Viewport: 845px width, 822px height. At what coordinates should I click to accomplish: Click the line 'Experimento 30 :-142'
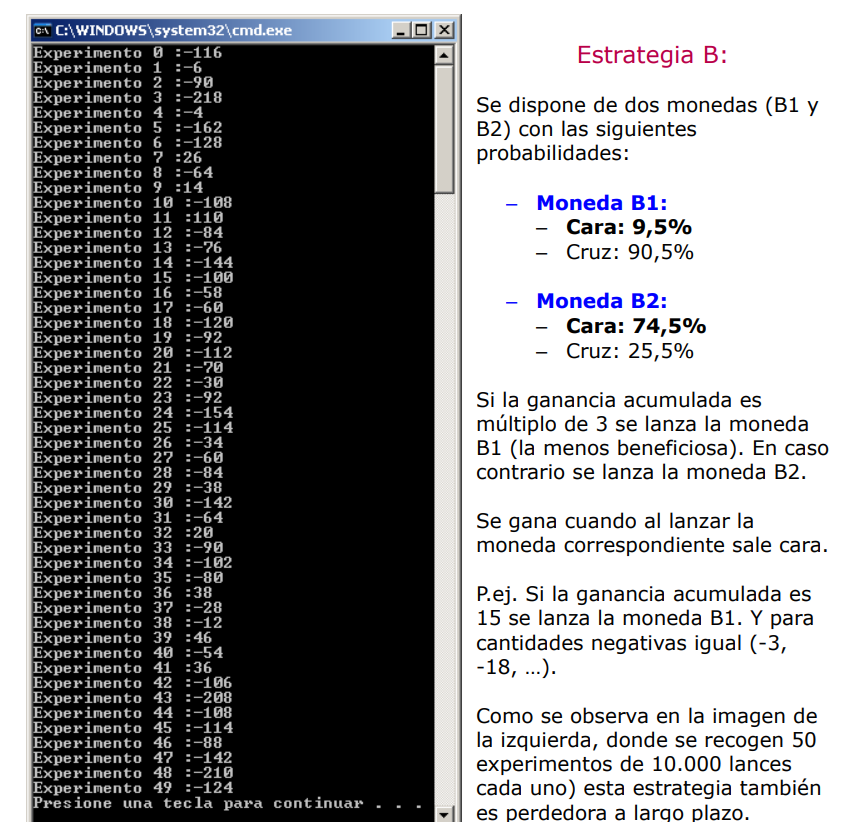133,503
